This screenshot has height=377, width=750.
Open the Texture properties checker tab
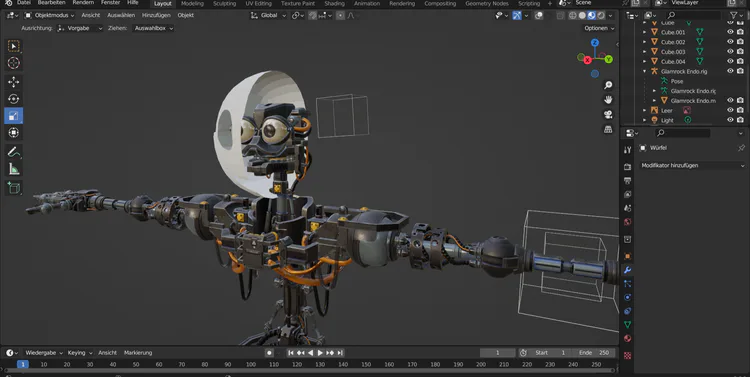(628, 355)
